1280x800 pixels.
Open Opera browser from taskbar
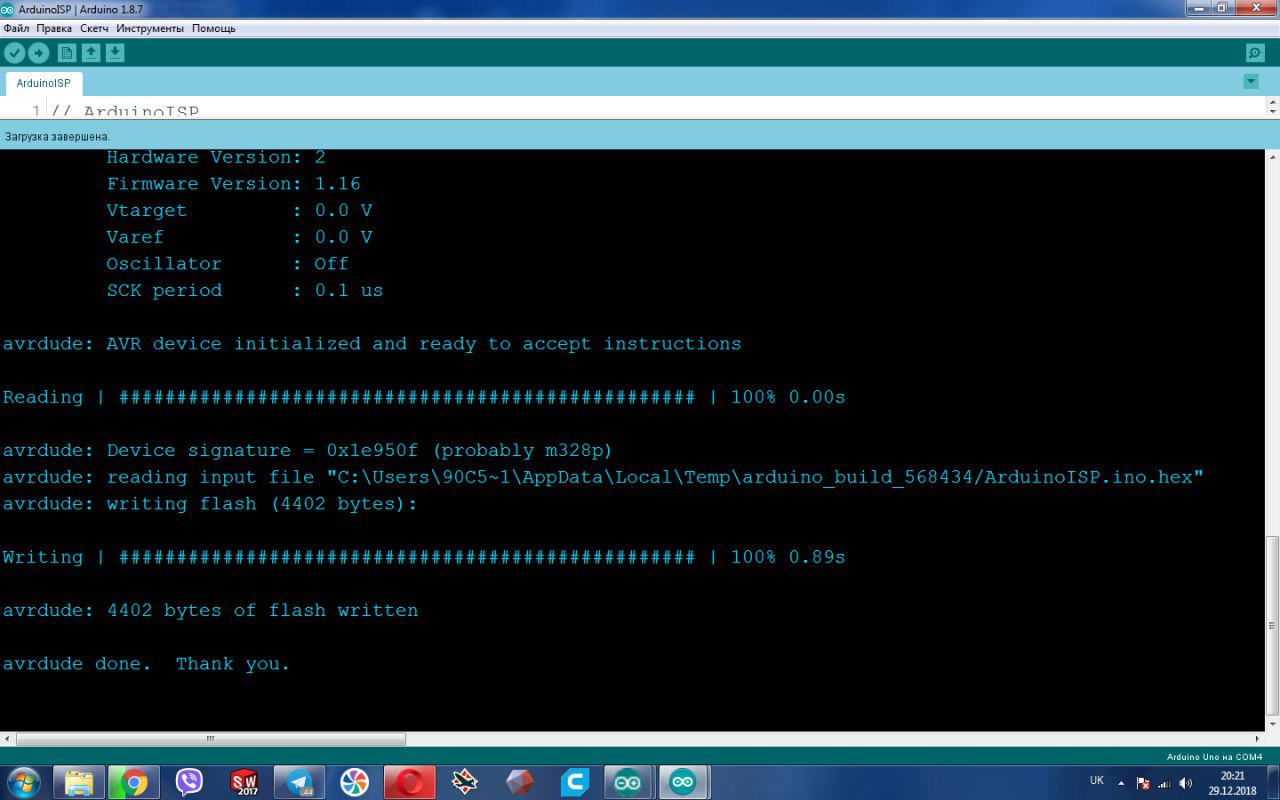[409, 782]
